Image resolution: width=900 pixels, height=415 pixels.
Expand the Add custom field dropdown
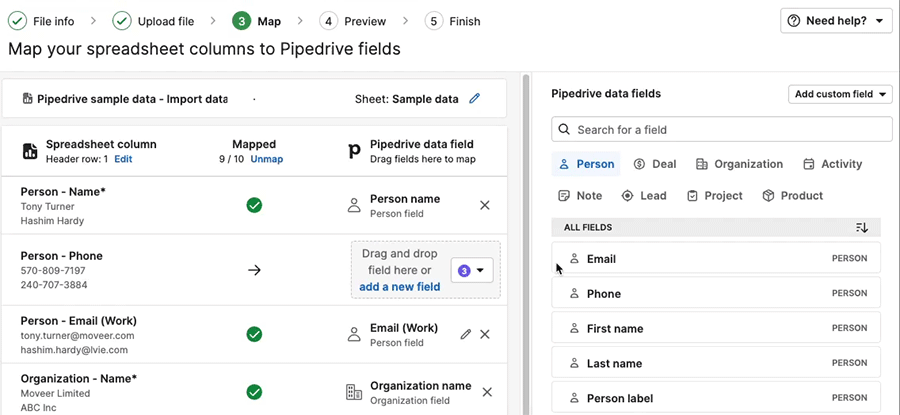point(840,94)
